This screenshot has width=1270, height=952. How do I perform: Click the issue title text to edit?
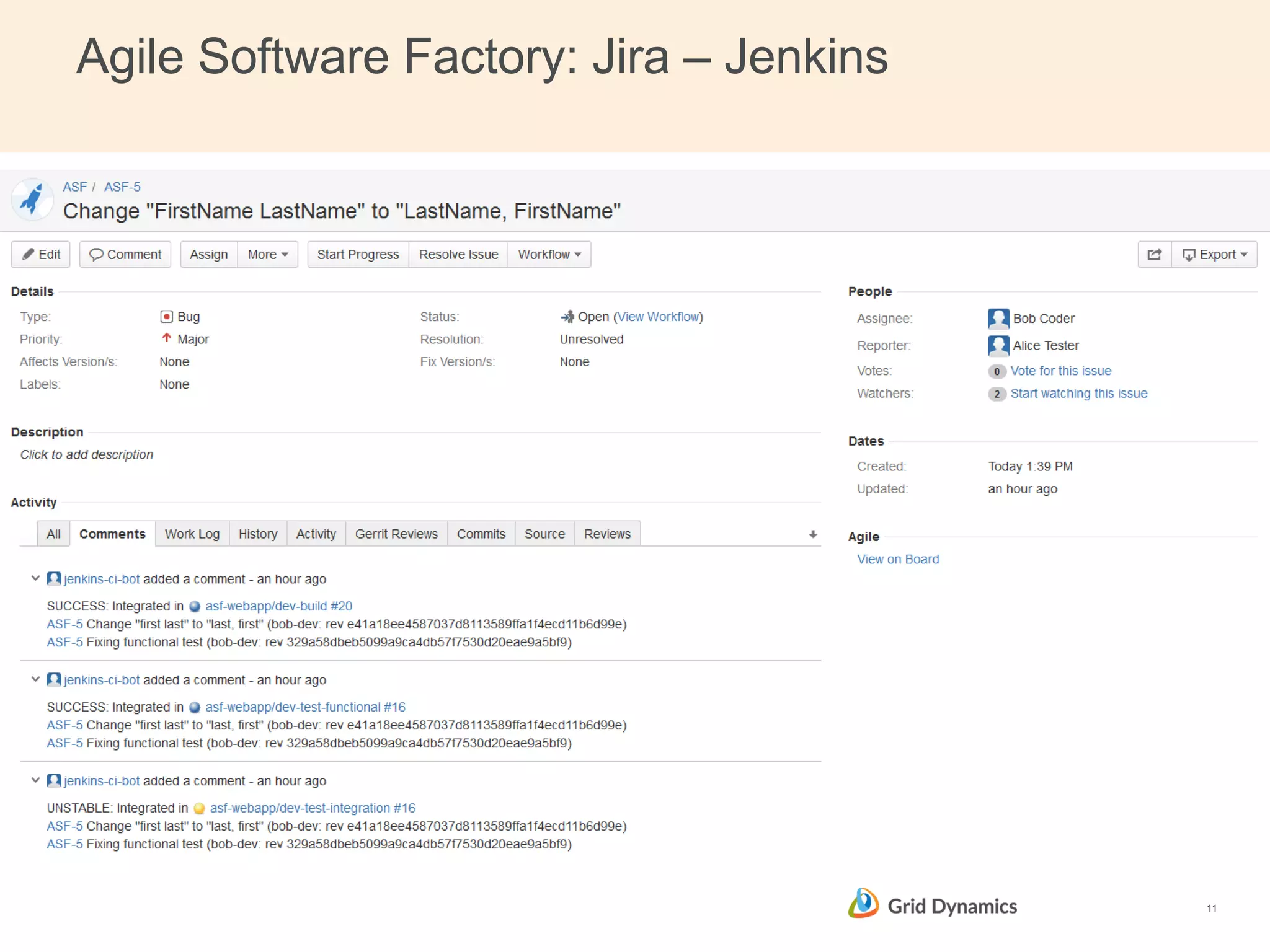342,211
